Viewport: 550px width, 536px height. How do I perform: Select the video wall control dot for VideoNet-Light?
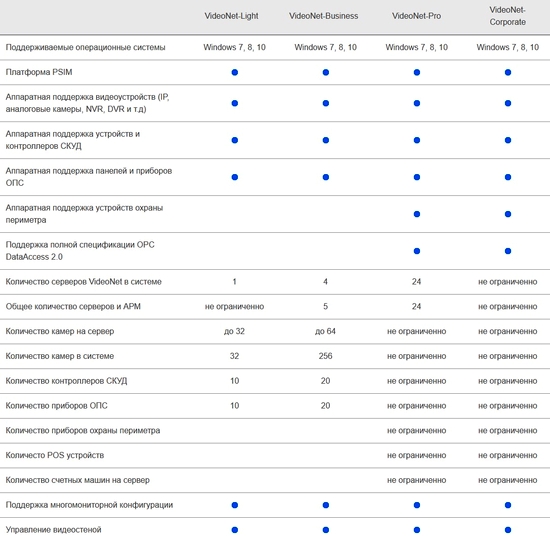click(x=235, y=530)
